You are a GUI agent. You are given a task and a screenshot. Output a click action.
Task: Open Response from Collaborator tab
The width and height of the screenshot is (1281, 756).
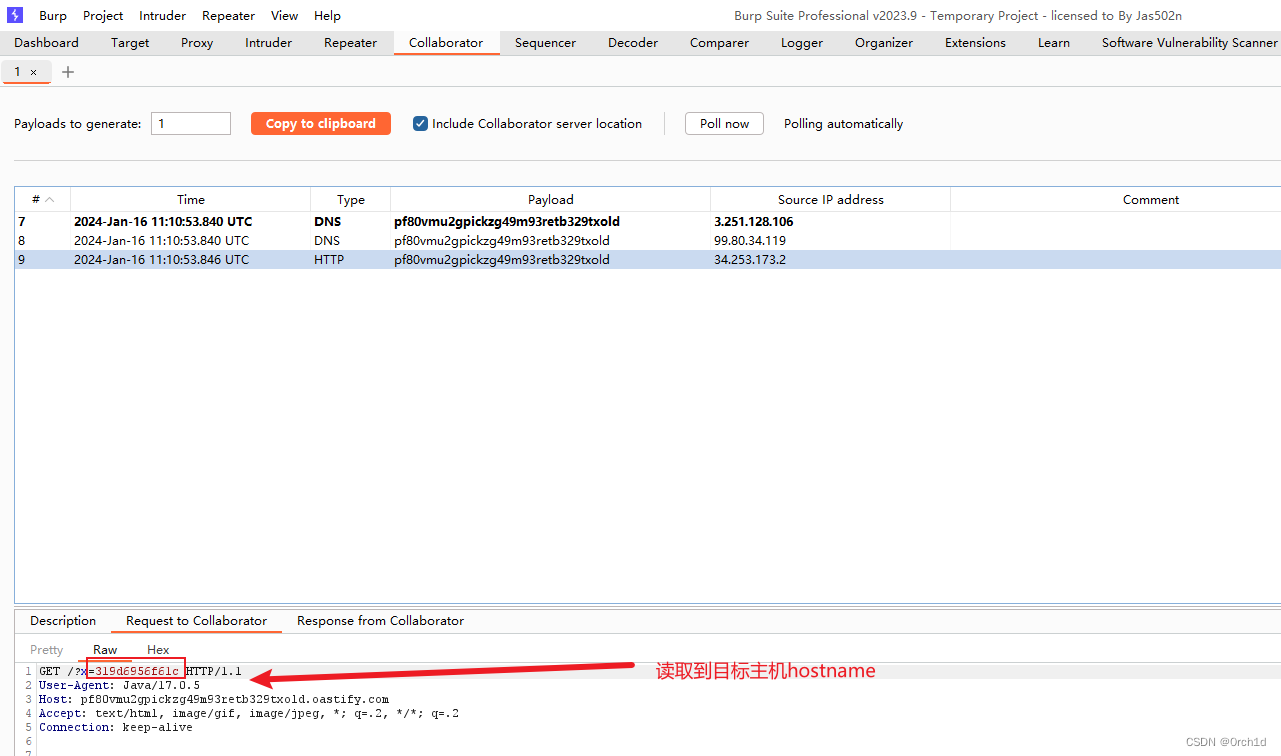tap(380, 621)
